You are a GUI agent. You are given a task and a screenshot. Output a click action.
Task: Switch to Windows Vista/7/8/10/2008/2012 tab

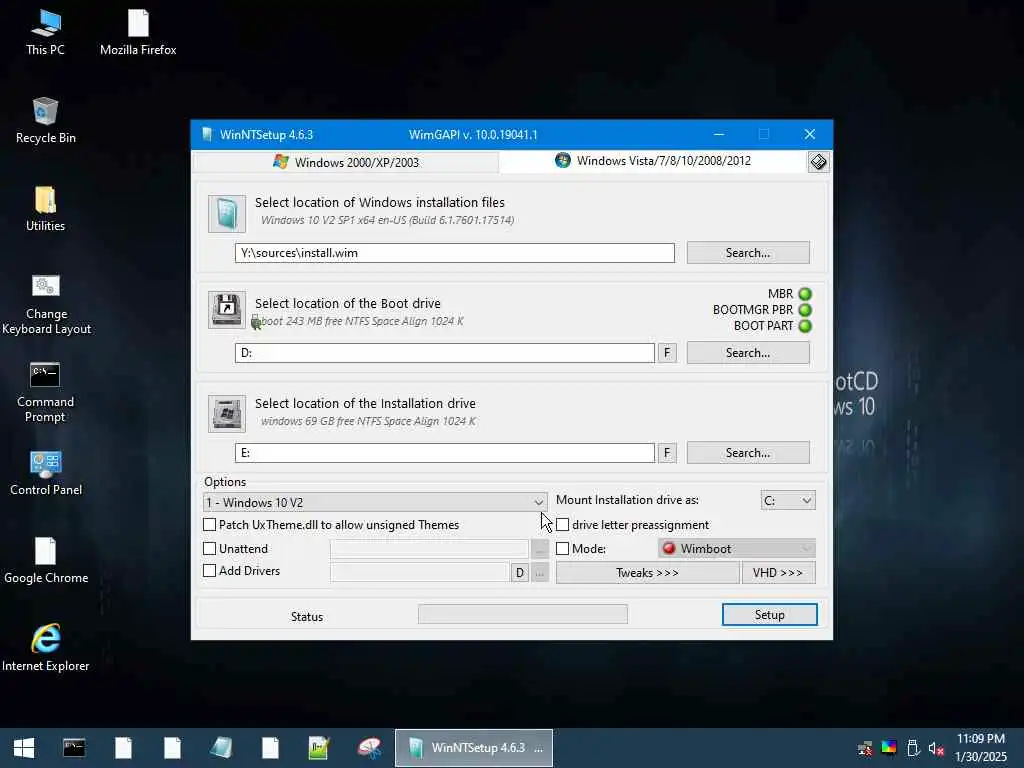click(653, 161)
